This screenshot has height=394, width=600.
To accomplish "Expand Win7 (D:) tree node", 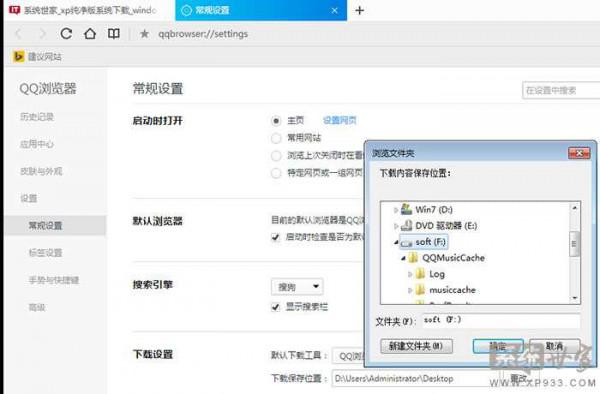I will point(396,210).
